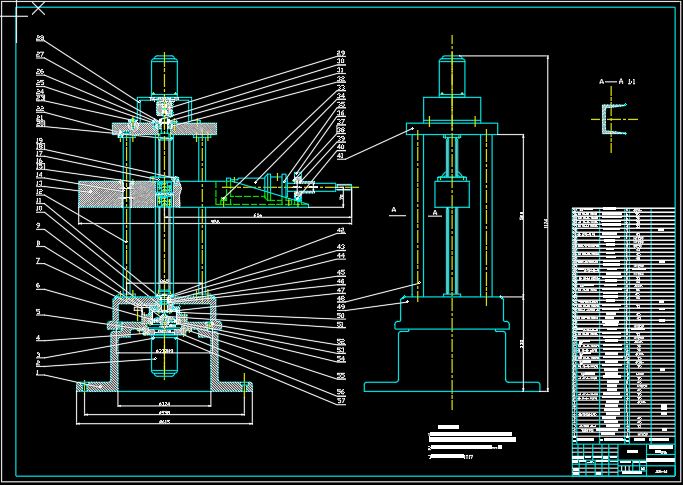
Task: Click part callout number 56
Action: (341, 392)
